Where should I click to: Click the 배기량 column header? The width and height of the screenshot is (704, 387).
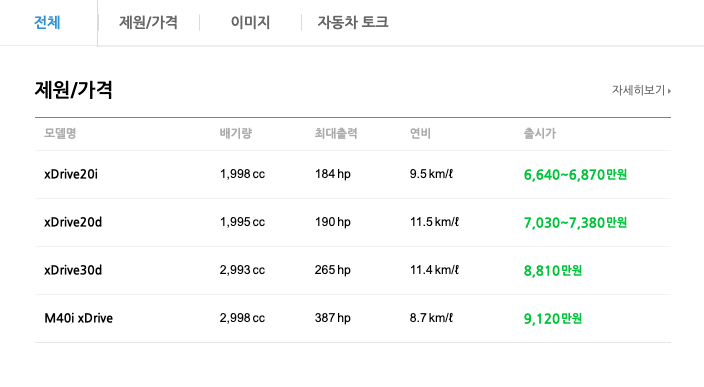(x=236, y=133)
